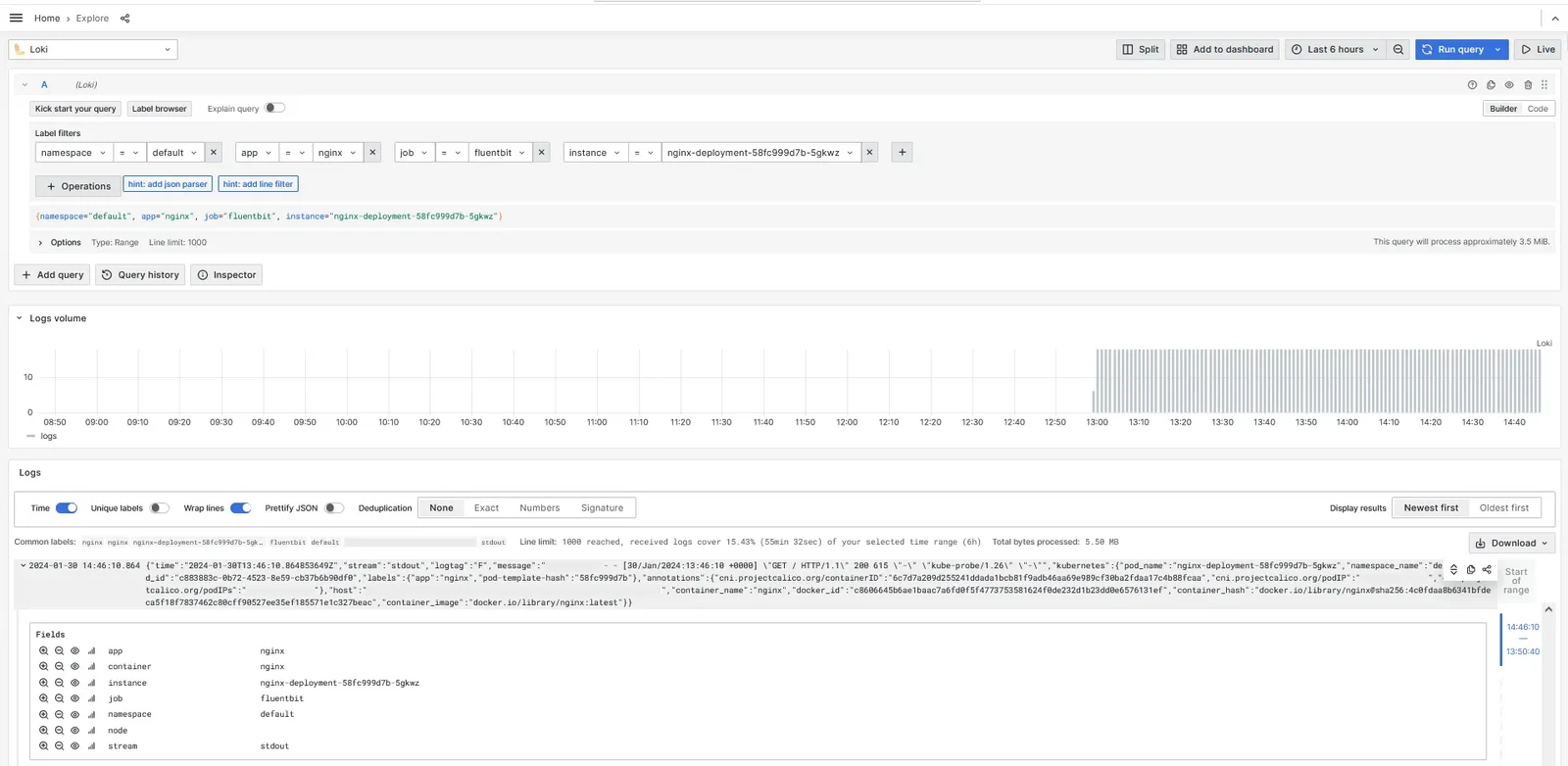Select Numbers deduplication
This screenshot has height=766, width=1568.
click(x=540, y=508)
